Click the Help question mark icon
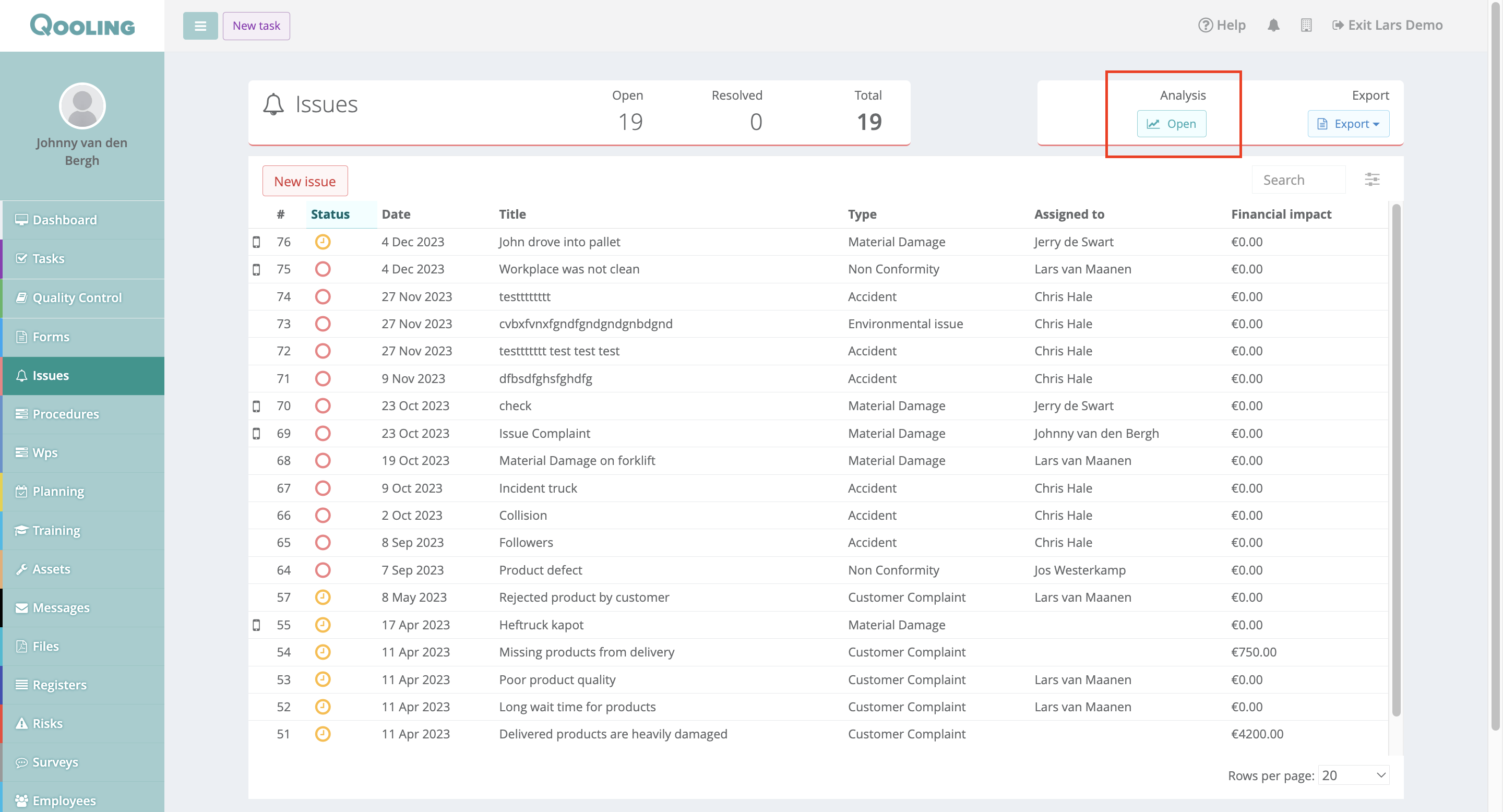The height and width of the screenshot is (812, 1503). pos(1205,25)
